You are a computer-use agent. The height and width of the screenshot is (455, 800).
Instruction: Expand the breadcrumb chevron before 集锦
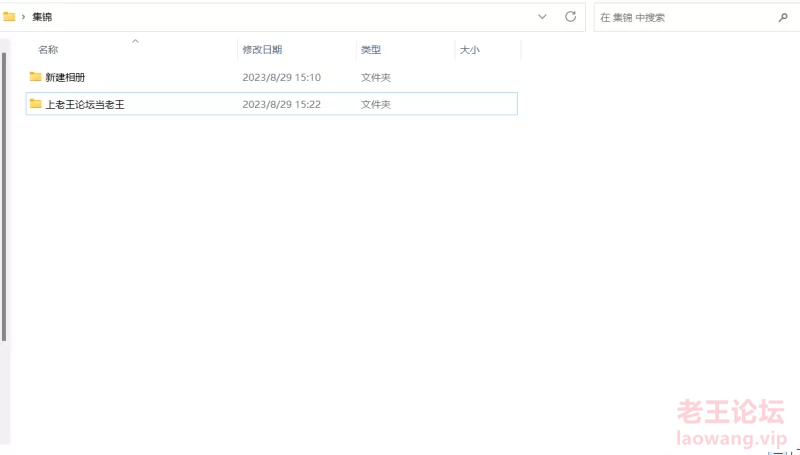tap(23, 17)
